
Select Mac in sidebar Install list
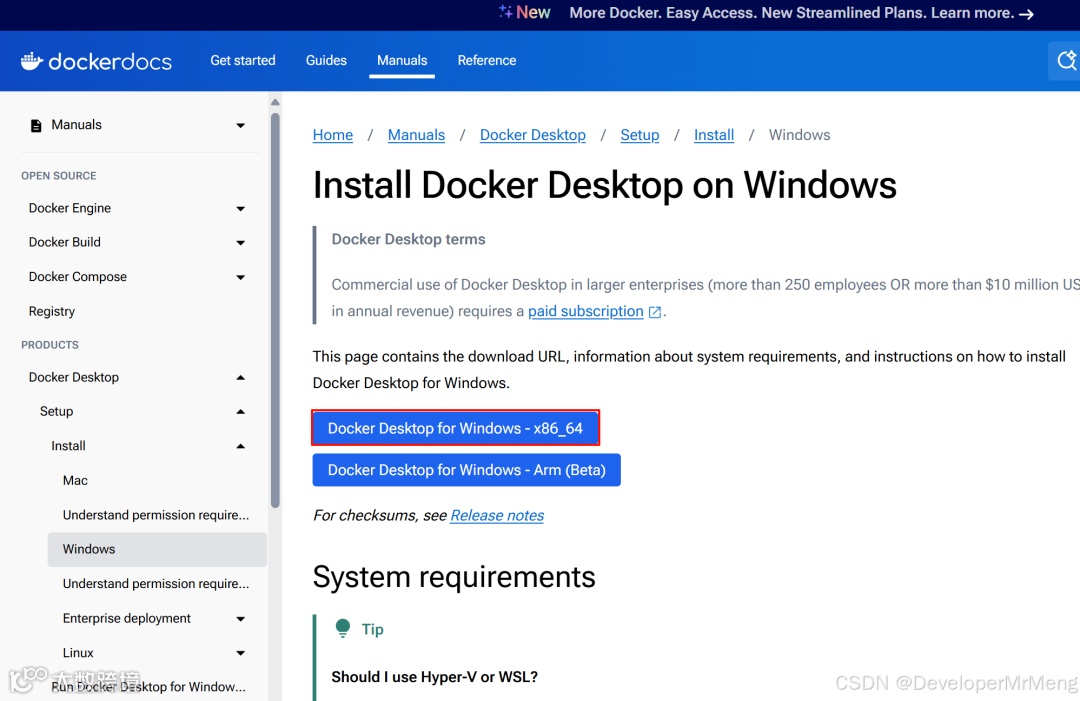(75, 481)
